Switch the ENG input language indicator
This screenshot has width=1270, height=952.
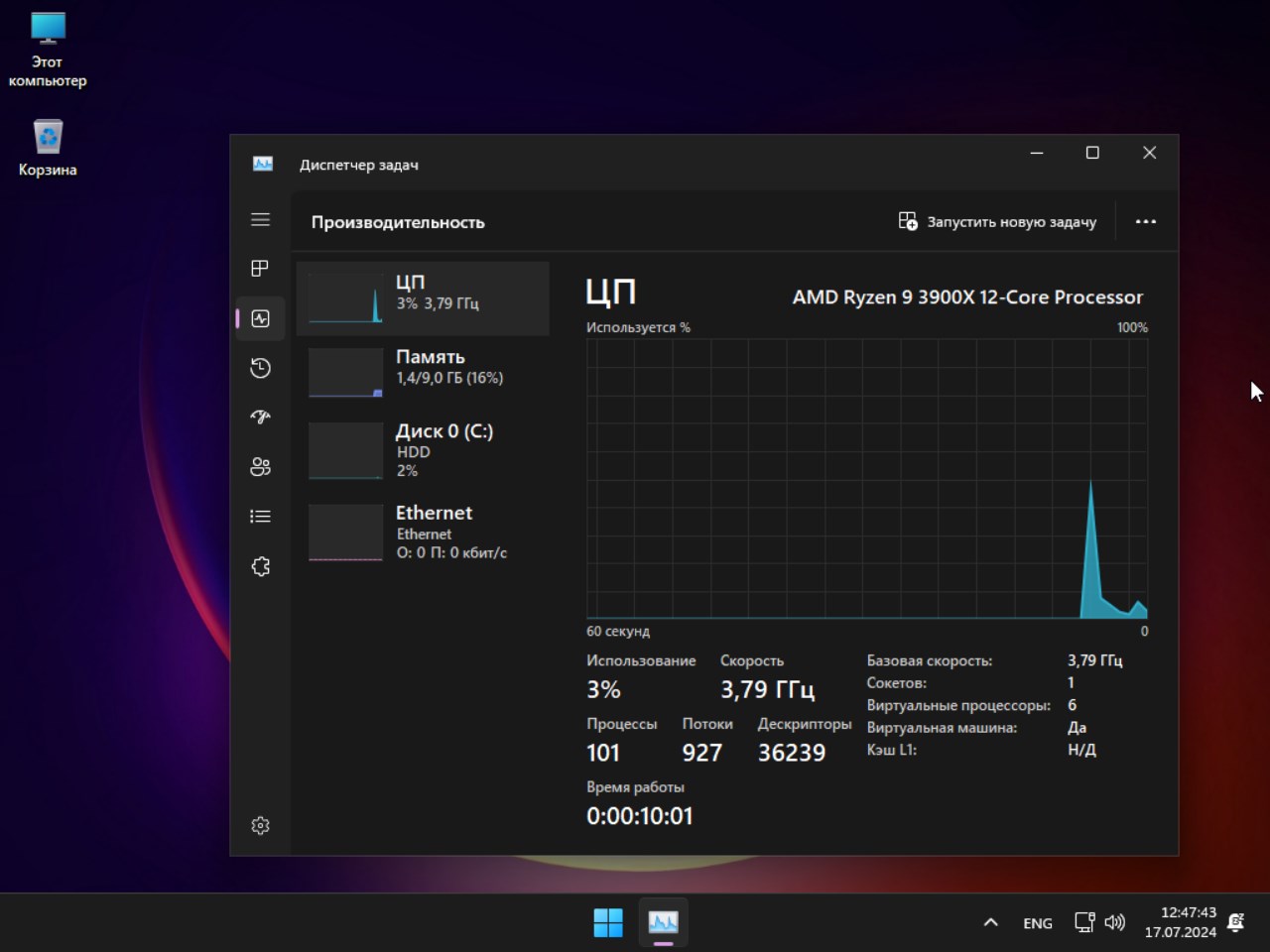tap(1038, 923)
